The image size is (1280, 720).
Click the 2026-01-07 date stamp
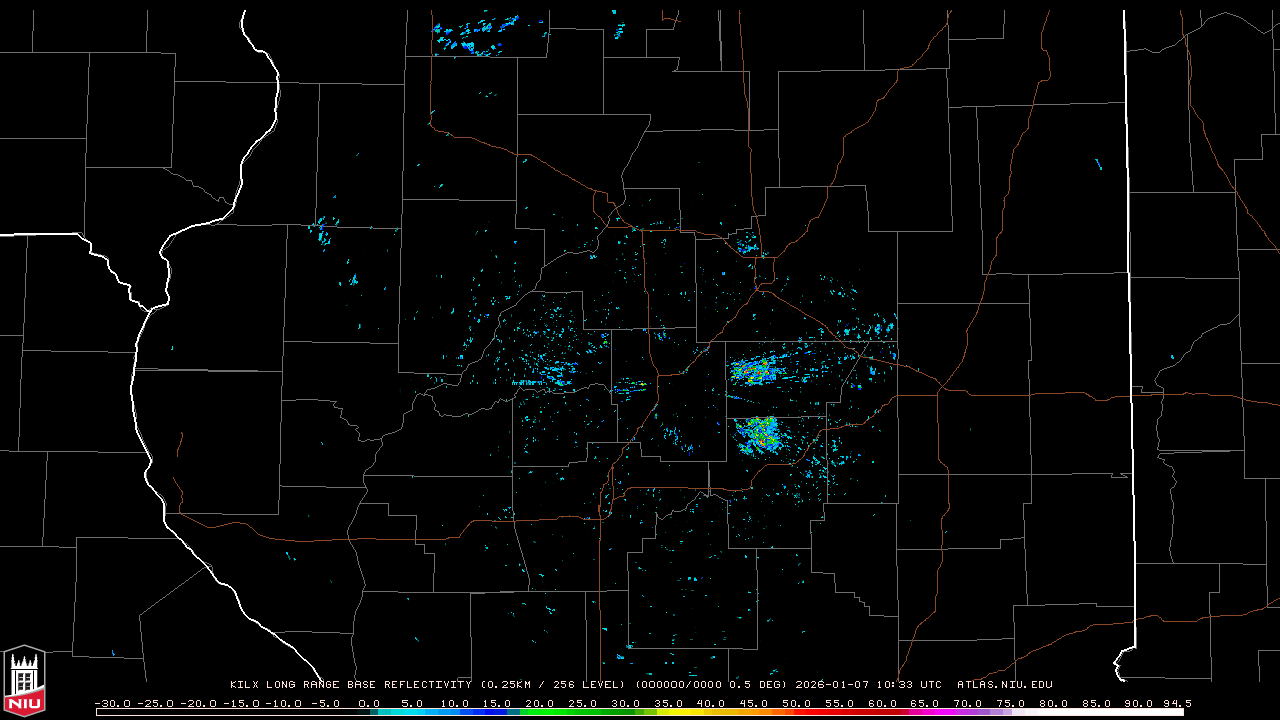click(832, 684)
